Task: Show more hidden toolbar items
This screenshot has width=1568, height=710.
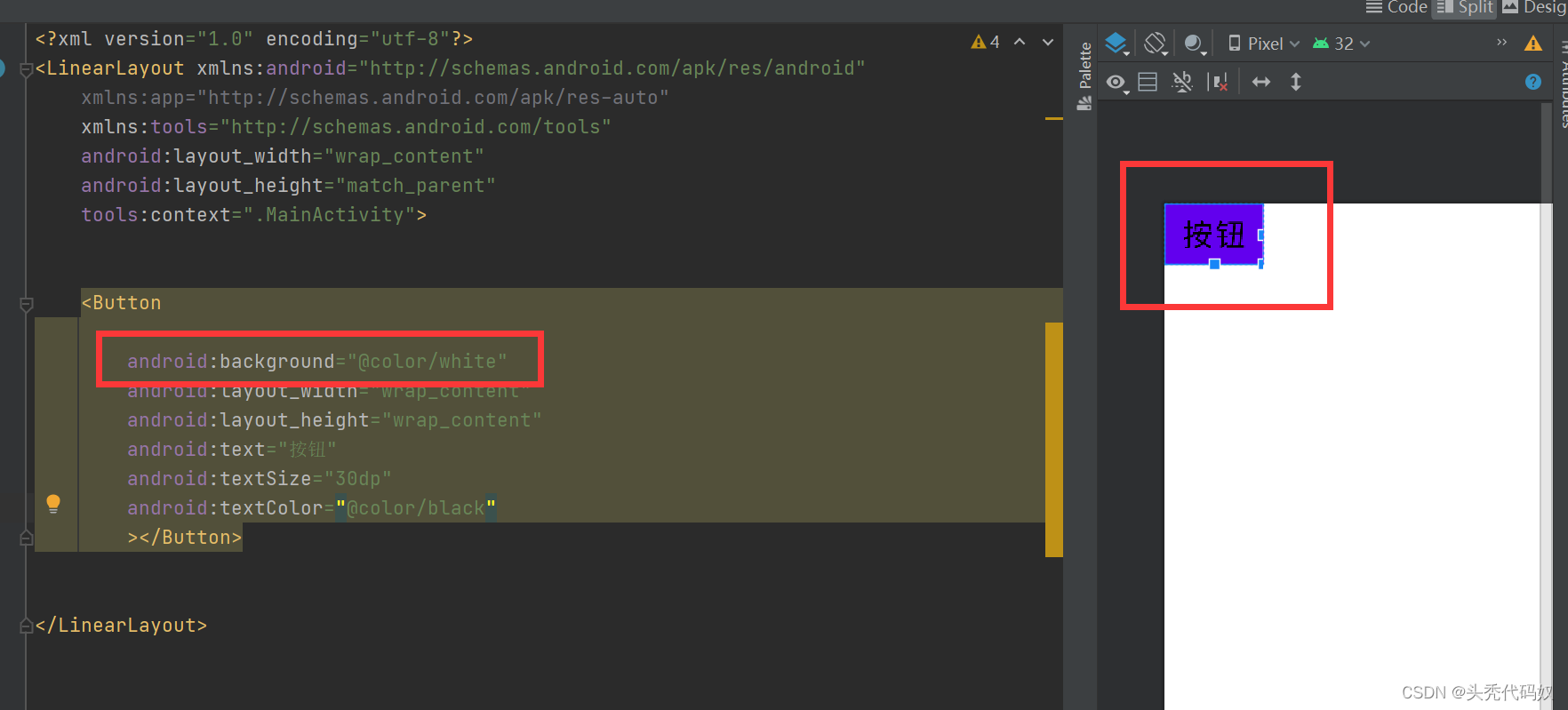Action: (1502, 42)
